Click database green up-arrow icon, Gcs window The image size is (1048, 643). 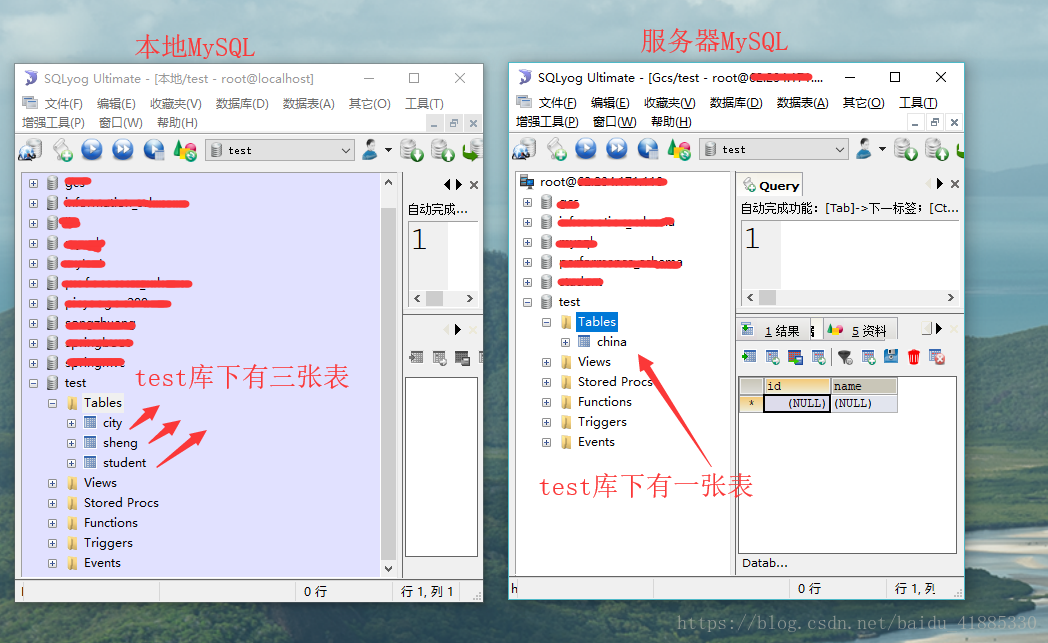pos(936,149)
